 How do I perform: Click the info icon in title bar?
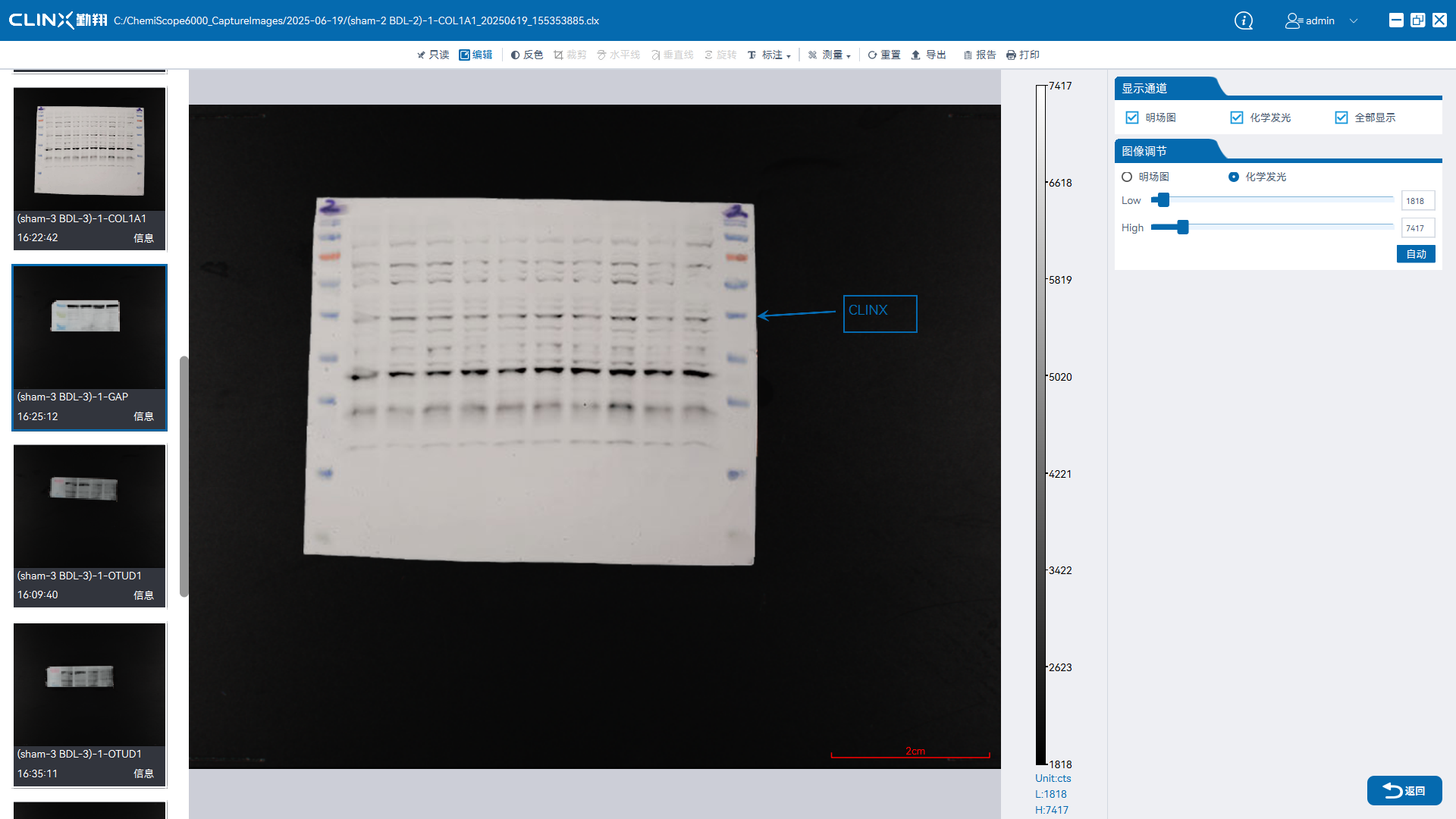1244,20
